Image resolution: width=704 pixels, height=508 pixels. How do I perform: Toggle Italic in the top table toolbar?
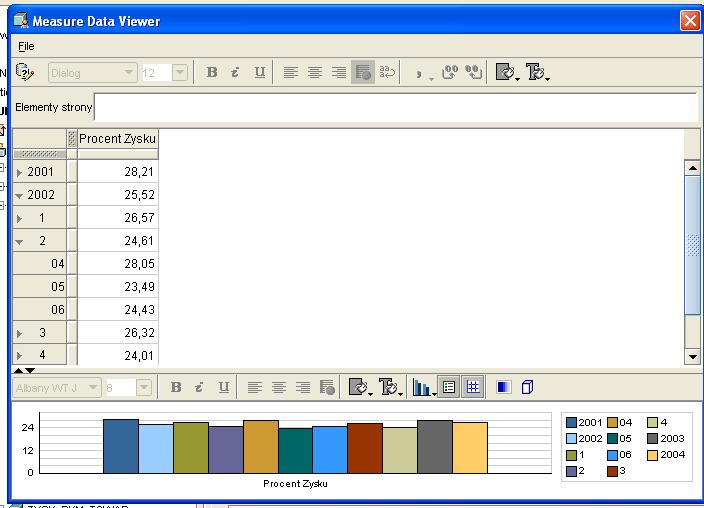[x=235, y=72]
